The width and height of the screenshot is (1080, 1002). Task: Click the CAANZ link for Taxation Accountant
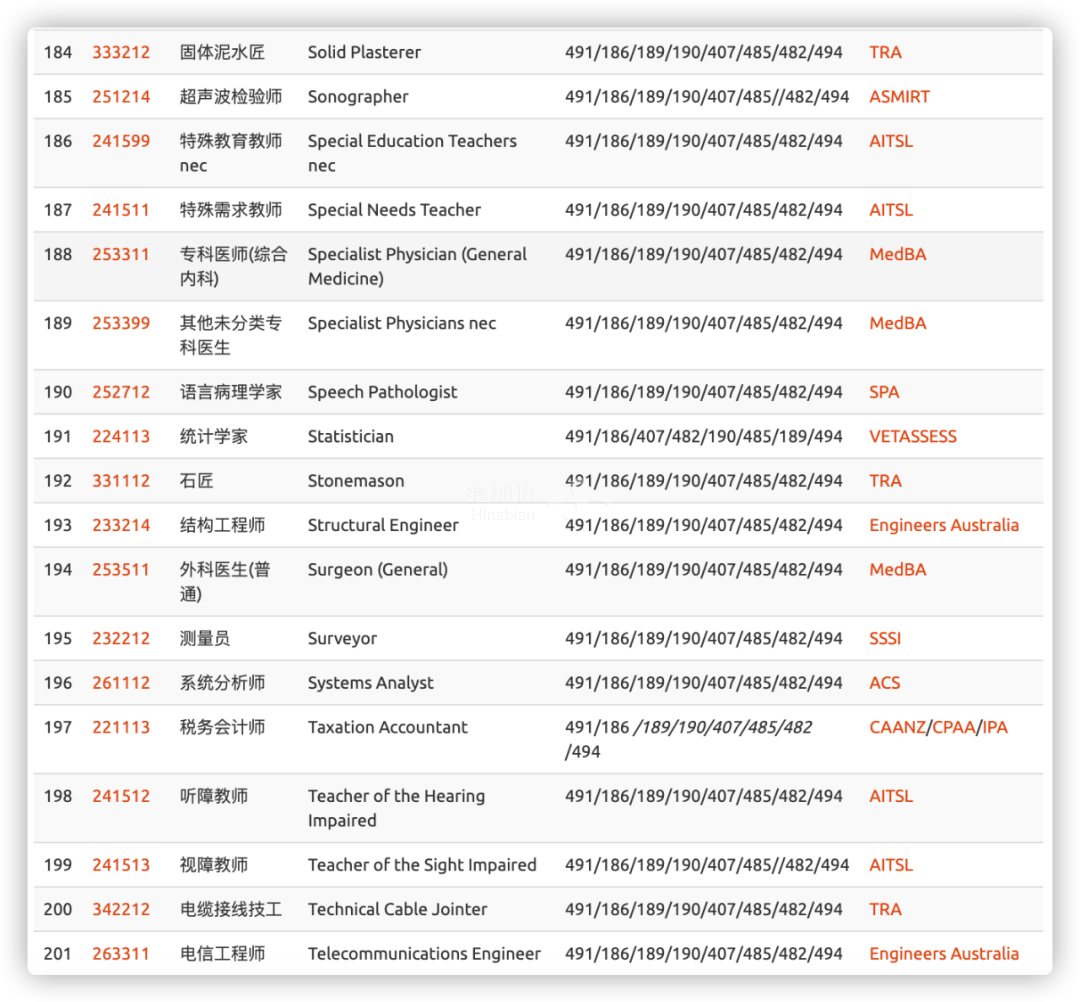click(897, 727)
